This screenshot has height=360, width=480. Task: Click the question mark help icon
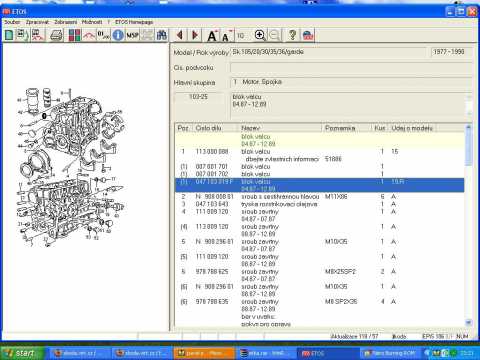(x=292, y=35)
